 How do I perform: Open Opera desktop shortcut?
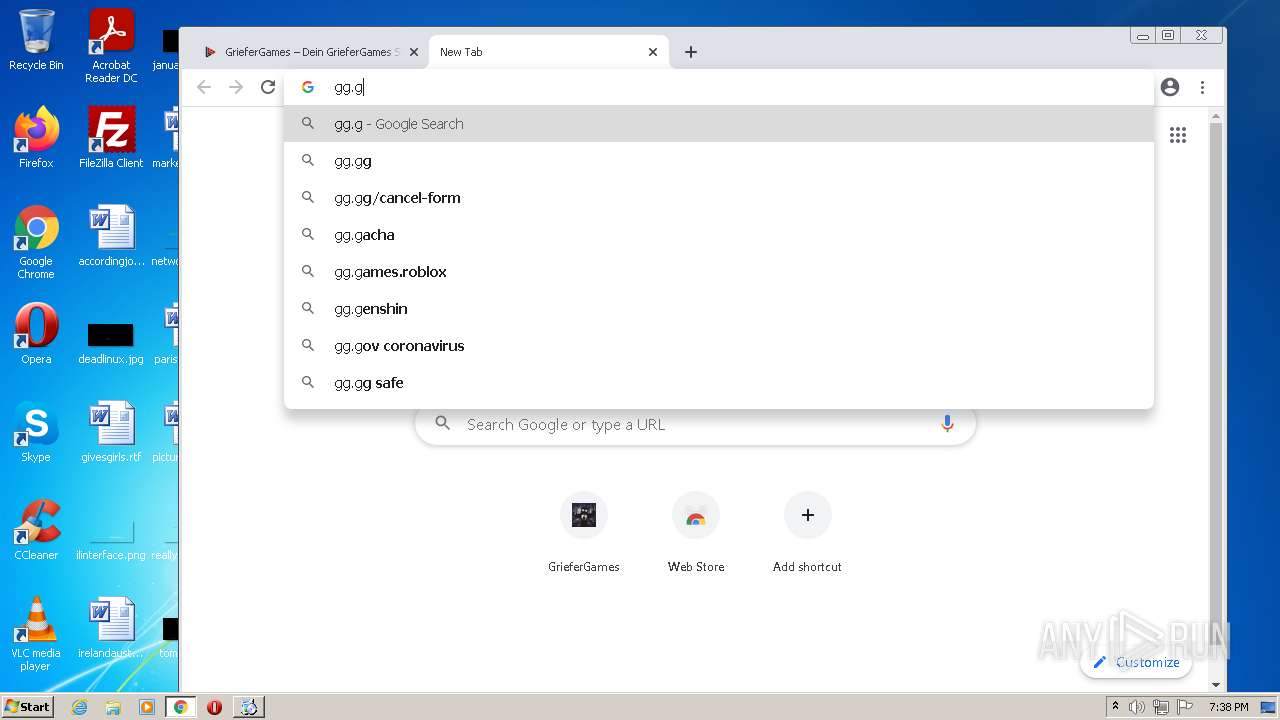coord(36,334)
